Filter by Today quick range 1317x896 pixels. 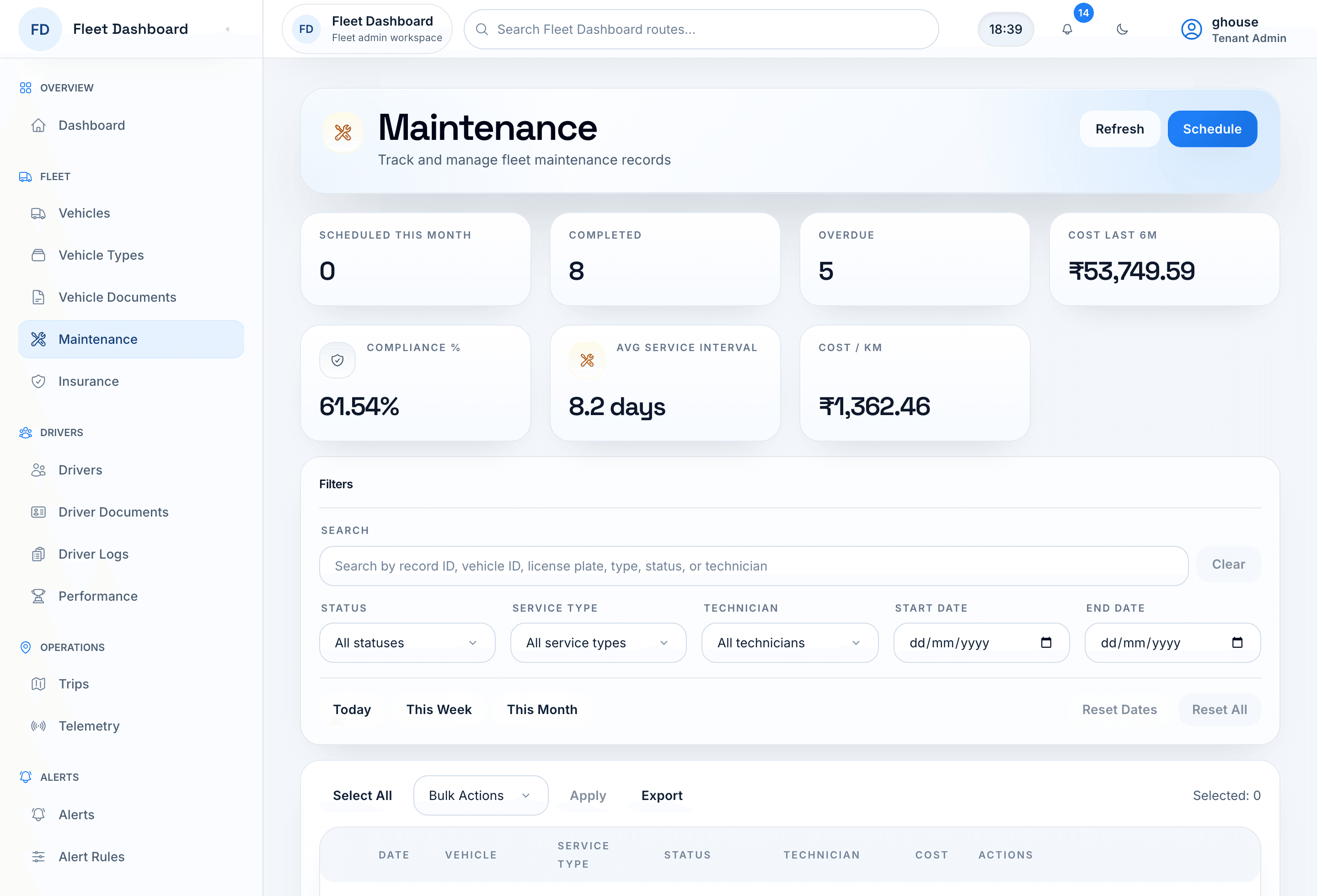(352, 709)
